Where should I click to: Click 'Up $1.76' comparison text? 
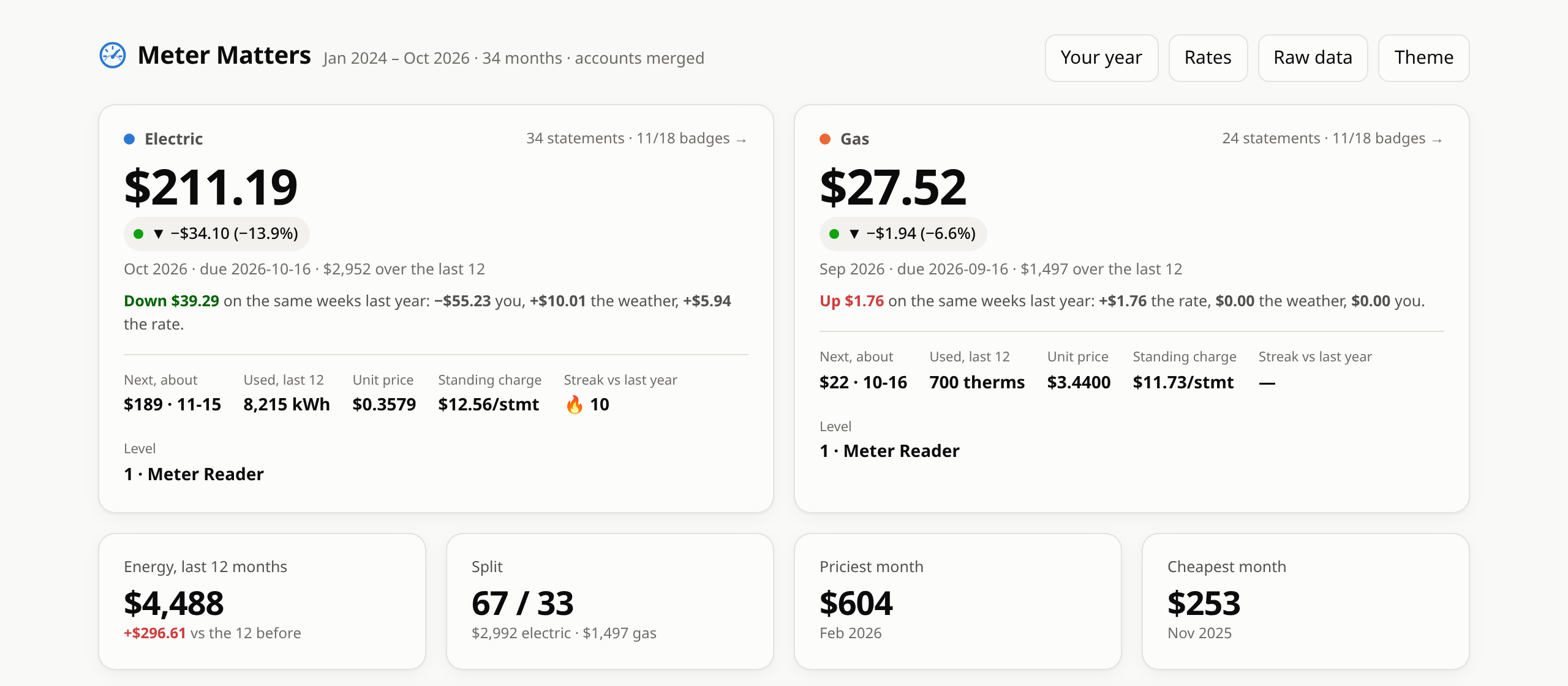pyautogui.click(x=851, y=301)
